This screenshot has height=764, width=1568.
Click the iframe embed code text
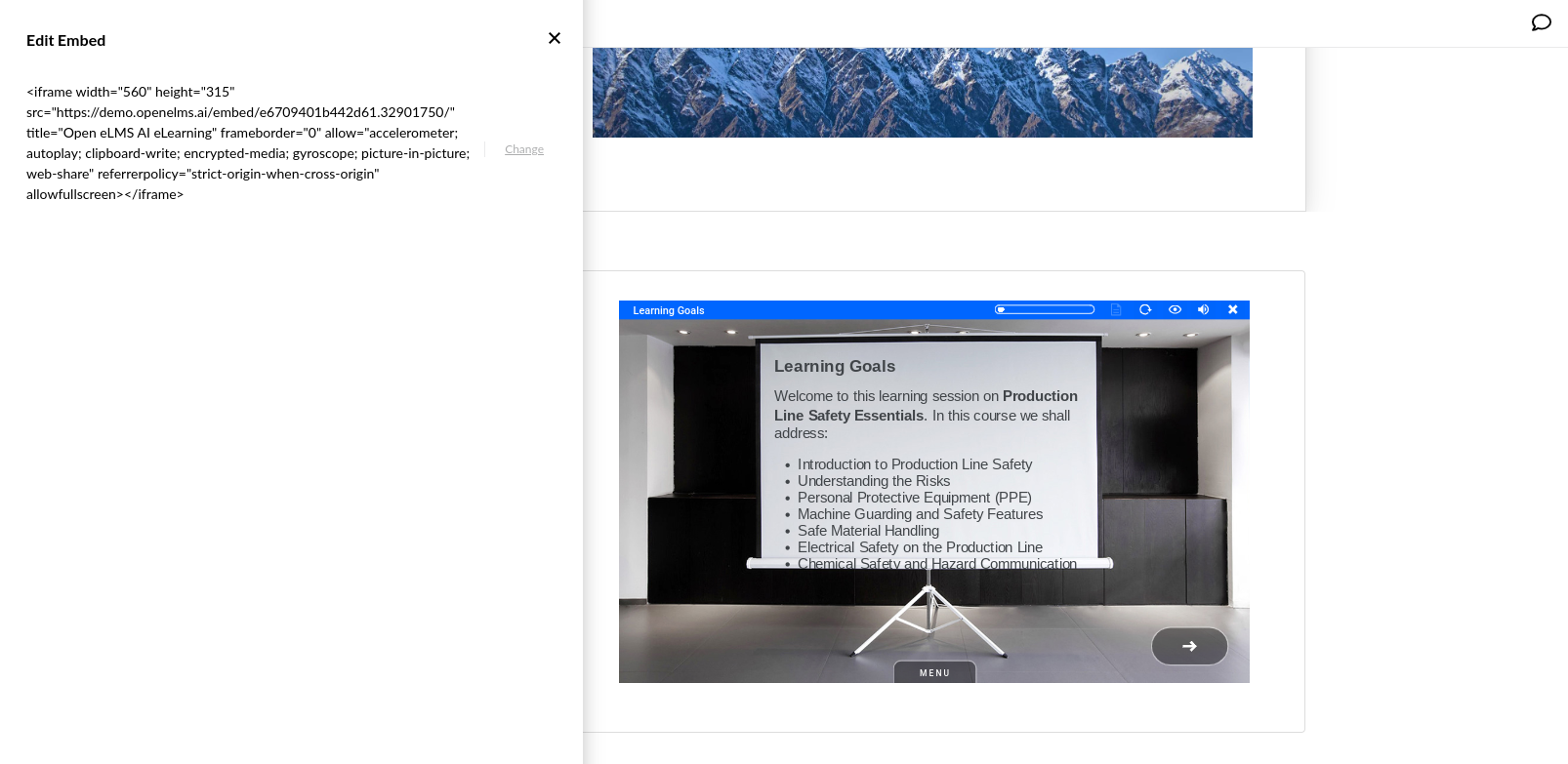coord(249,143)
